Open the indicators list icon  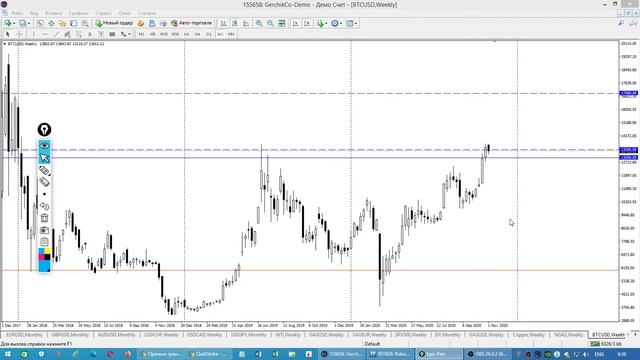click(320, 23)
